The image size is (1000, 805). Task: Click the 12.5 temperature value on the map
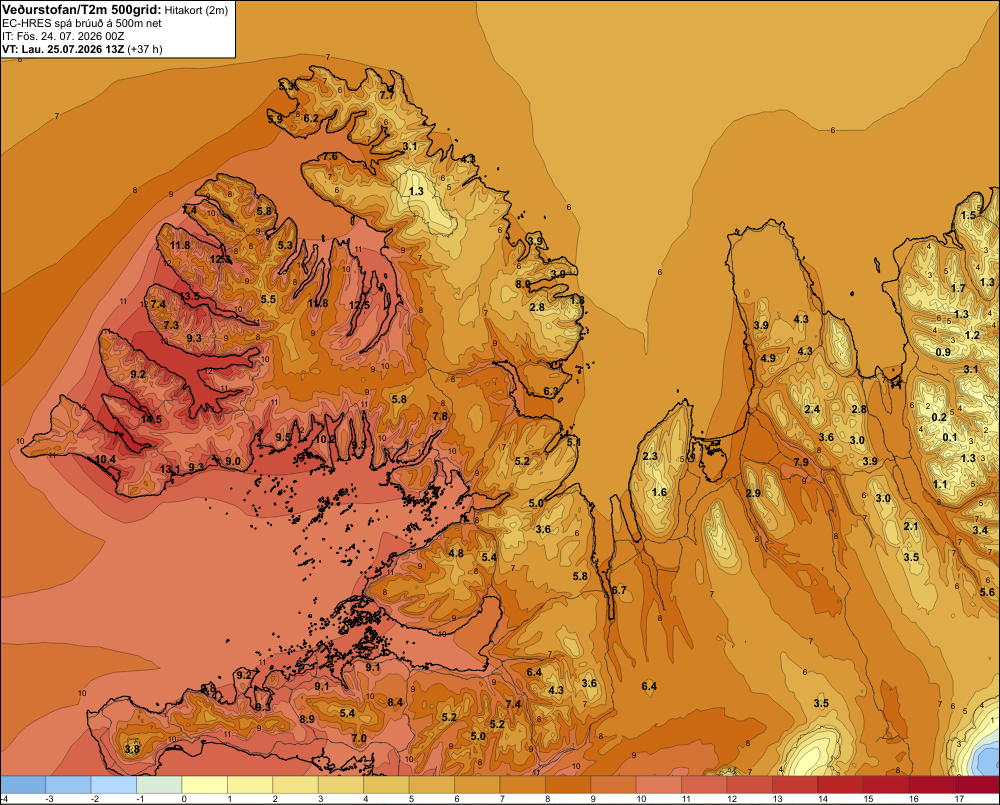point(360,305)
